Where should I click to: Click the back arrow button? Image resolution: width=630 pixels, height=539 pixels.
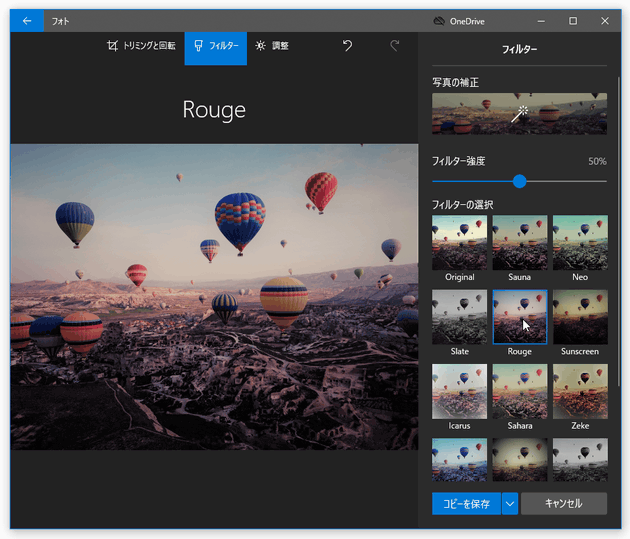pos(27,20)
